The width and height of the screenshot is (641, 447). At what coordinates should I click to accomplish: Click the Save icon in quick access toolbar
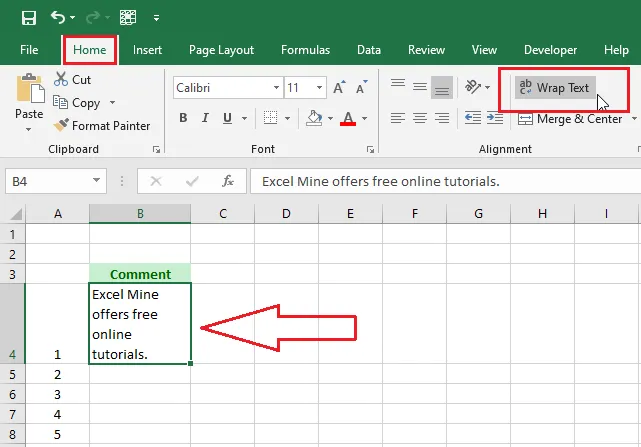coord(29,18)
